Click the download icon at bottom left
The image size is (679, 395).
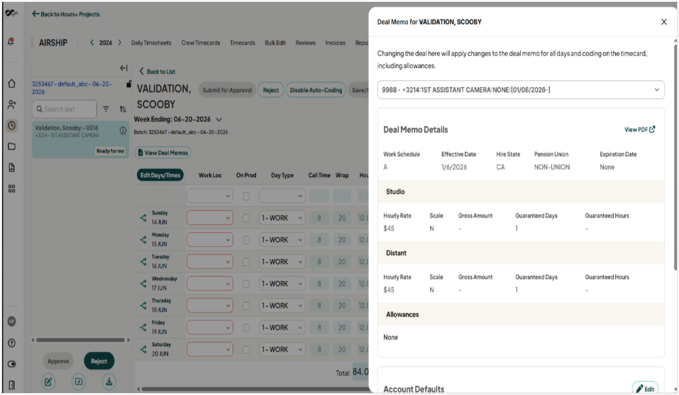[x=109, y=382]
